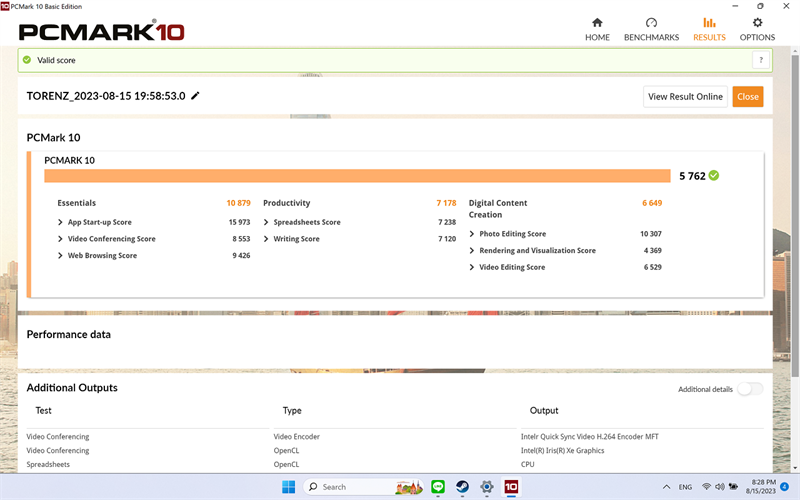Click the pencil icon to rename result
Screen dimensions: 800x500
[x=195, y=96]
